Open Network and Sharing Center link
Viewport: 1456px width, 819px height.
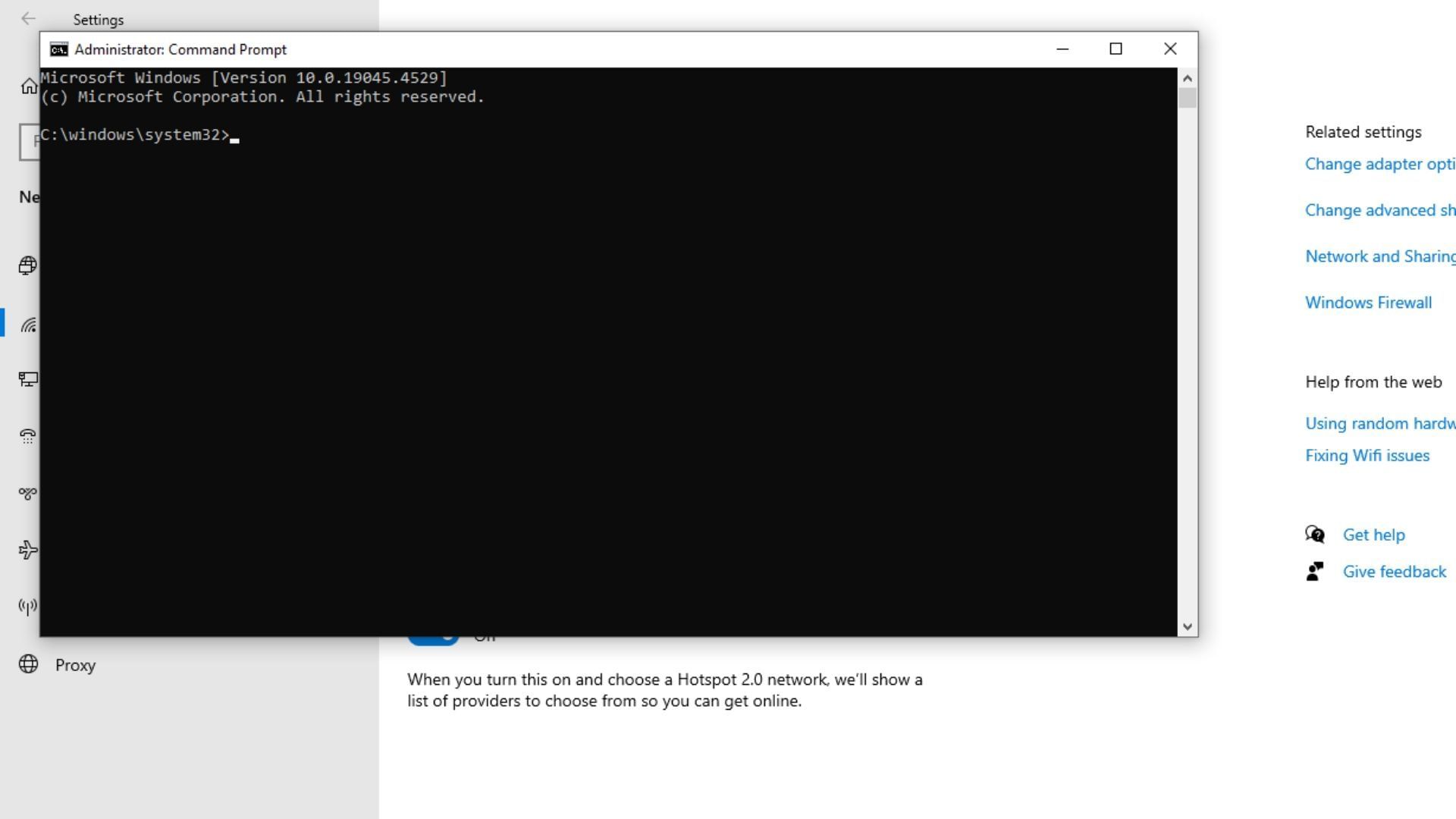point(1379,256)
